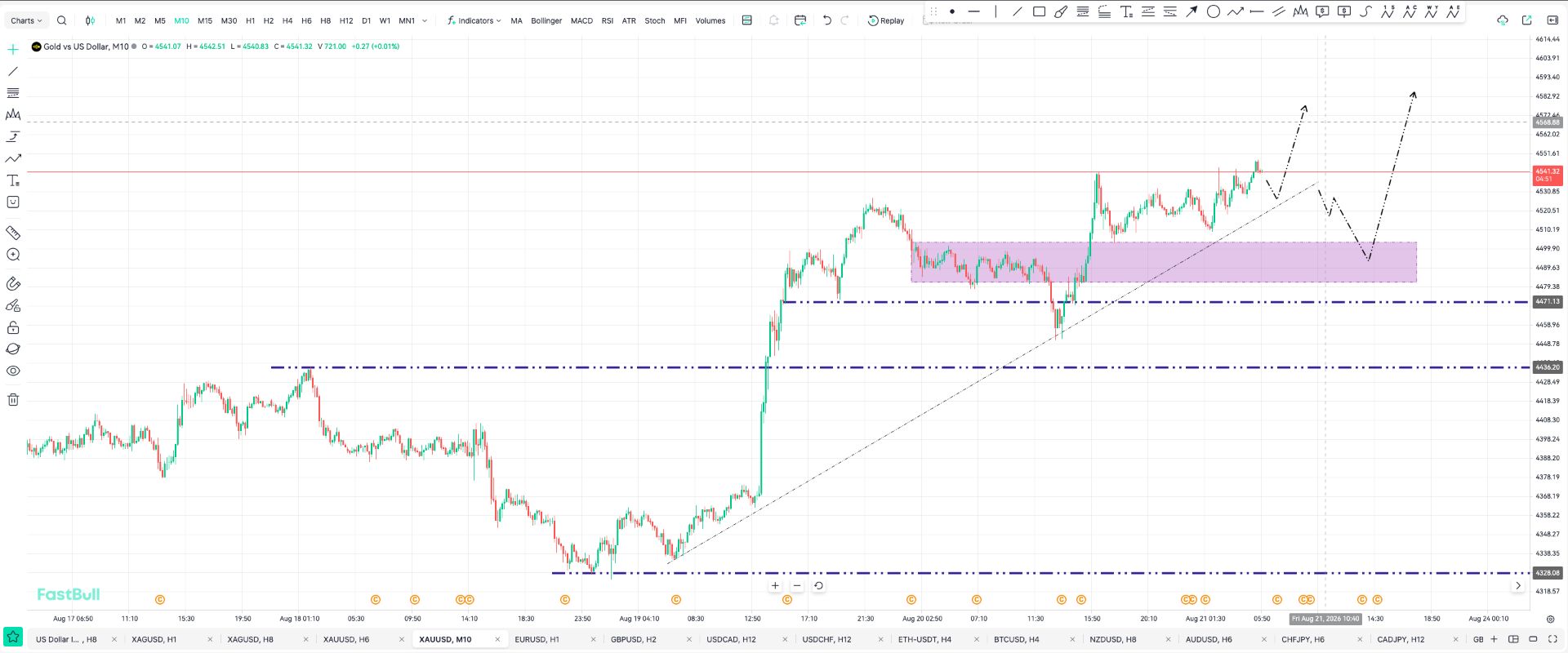
Task: Open the symbol search magnifier
Action: (x=61, y=20)
